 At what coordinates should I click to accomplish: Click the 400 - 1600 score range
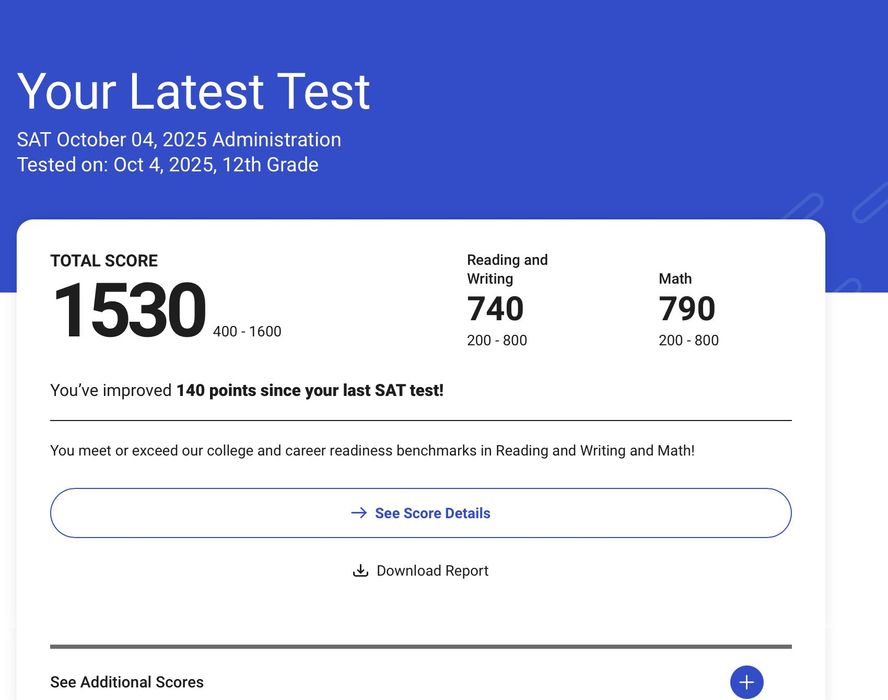click(x=247, y=331)
